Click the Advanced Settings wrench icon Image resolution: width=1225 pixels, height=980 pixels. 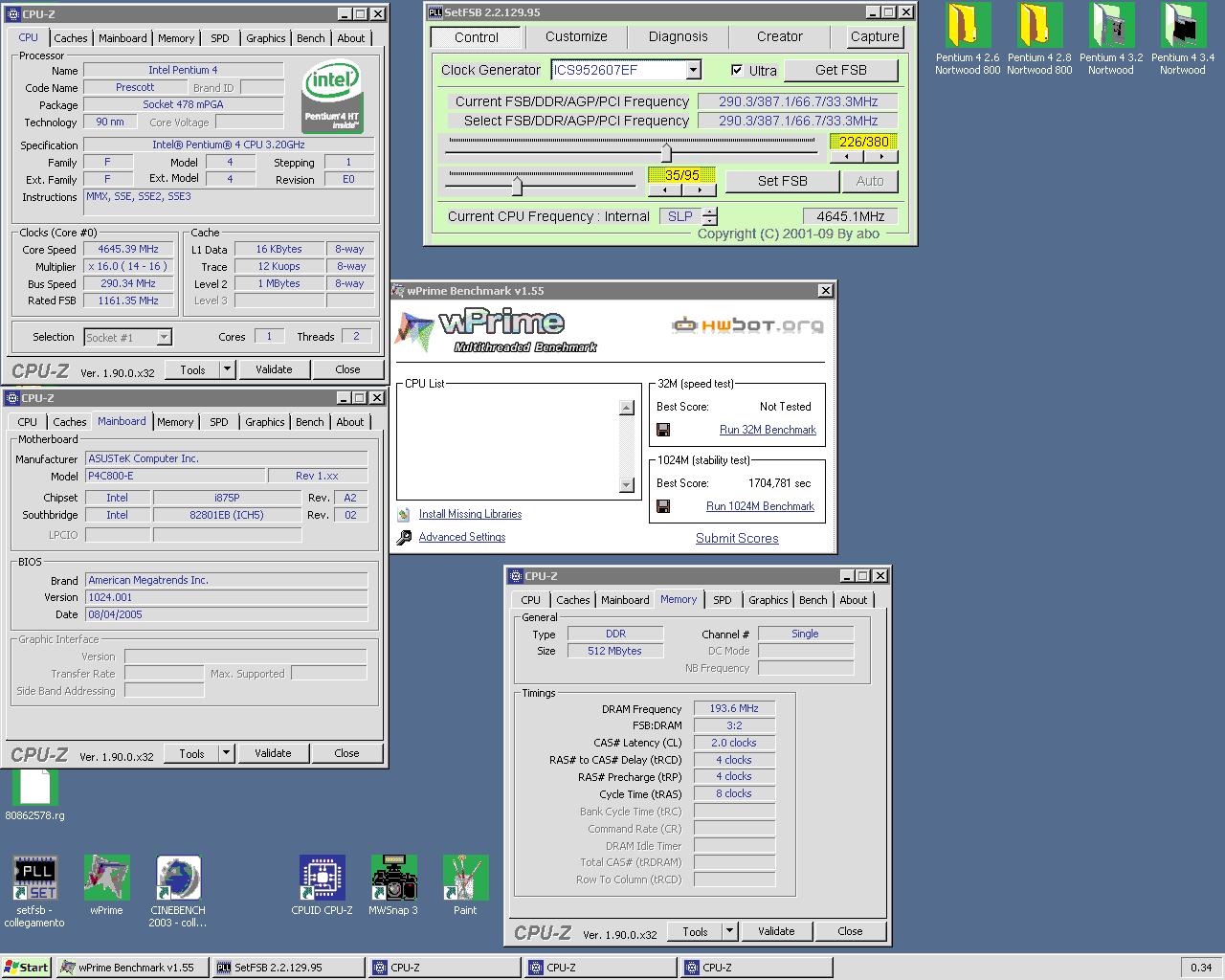pos(404,537)
